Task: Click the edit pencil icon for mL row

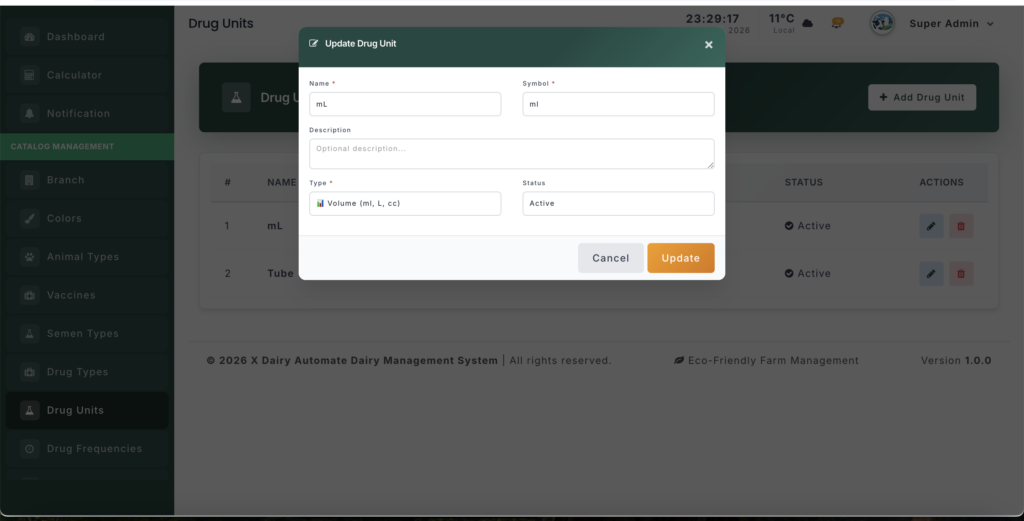Action: [931, 226]
